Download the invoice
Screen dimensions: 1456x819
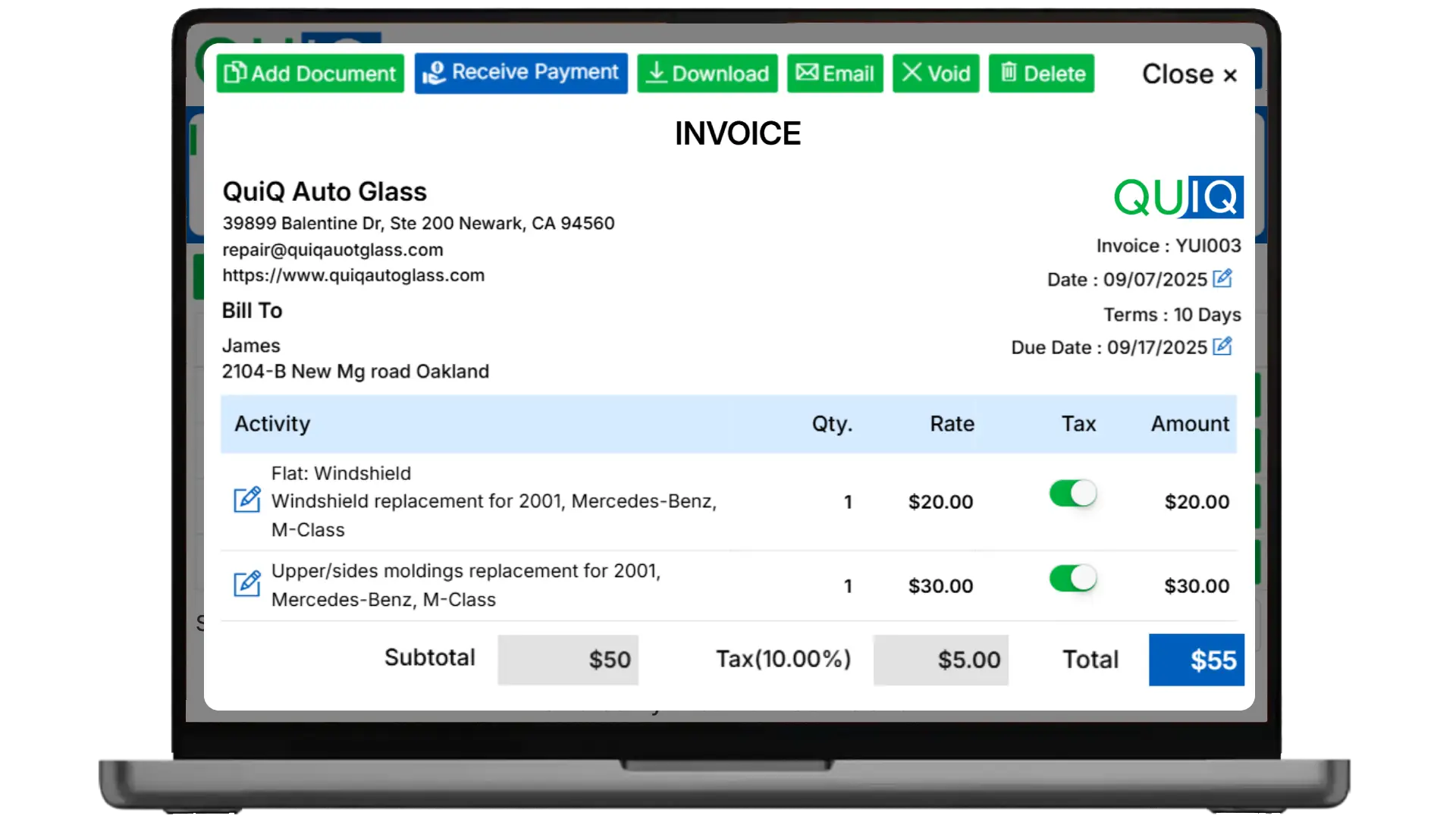[x=707, y=74]
